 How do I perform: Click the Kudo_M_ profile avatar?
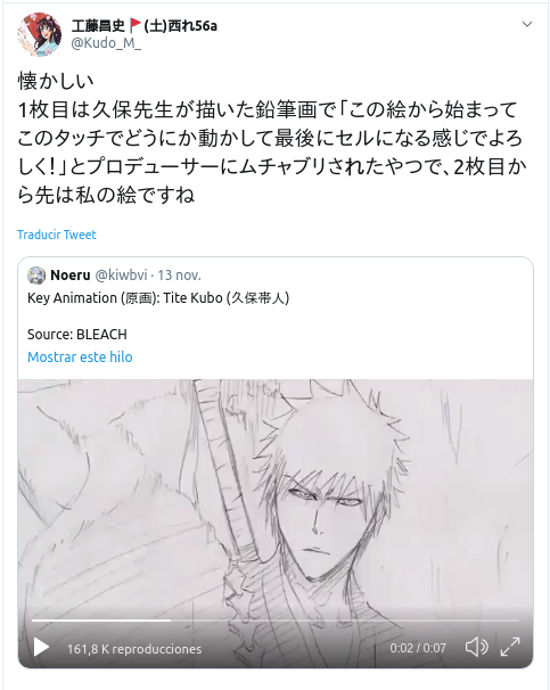point(39,34)
